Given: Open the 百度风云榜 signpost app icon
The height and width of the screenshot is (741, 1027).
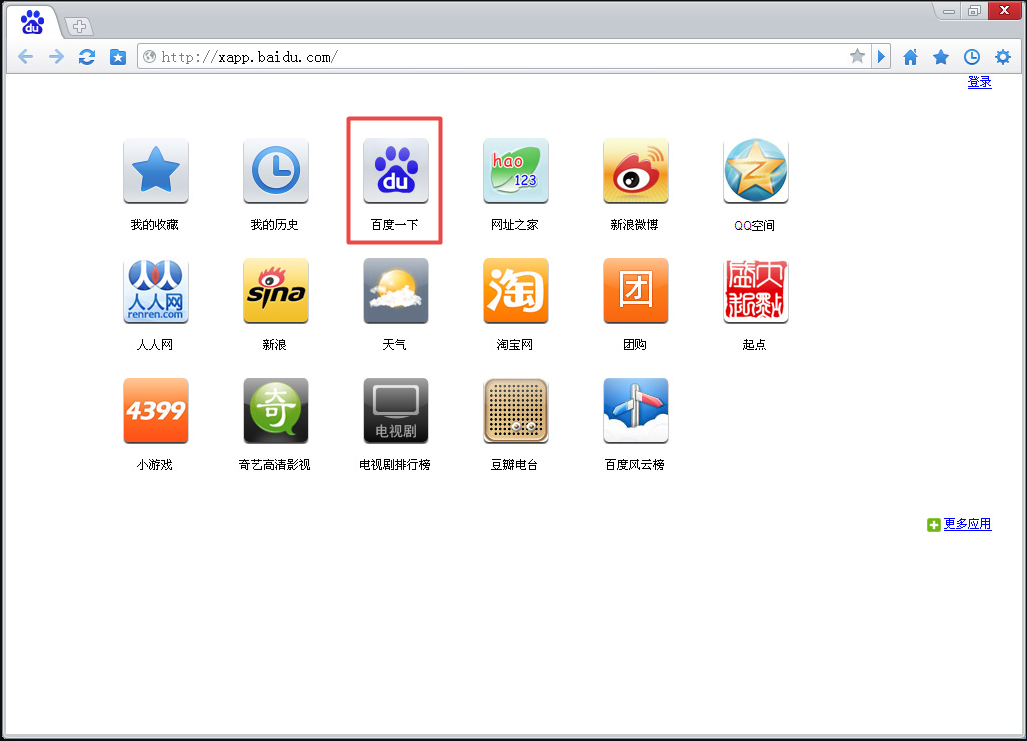Looking at the screenshot, I should coord(635,410).
